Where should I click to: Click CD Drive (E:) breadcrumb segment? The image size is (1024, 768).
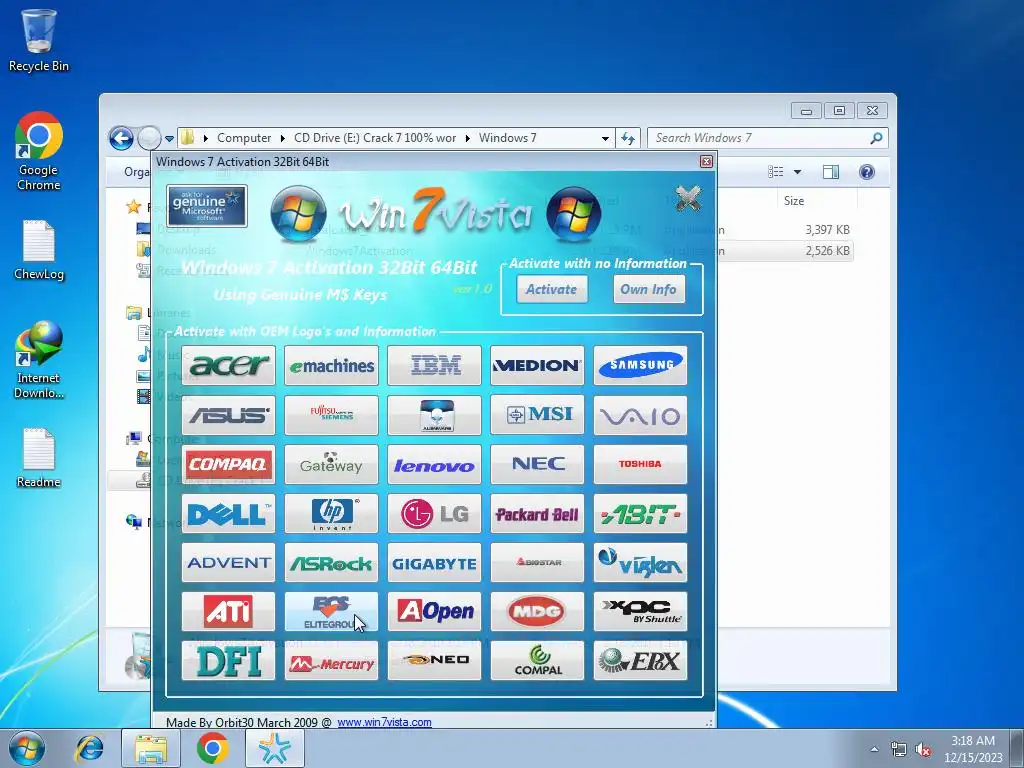(375, 138)
